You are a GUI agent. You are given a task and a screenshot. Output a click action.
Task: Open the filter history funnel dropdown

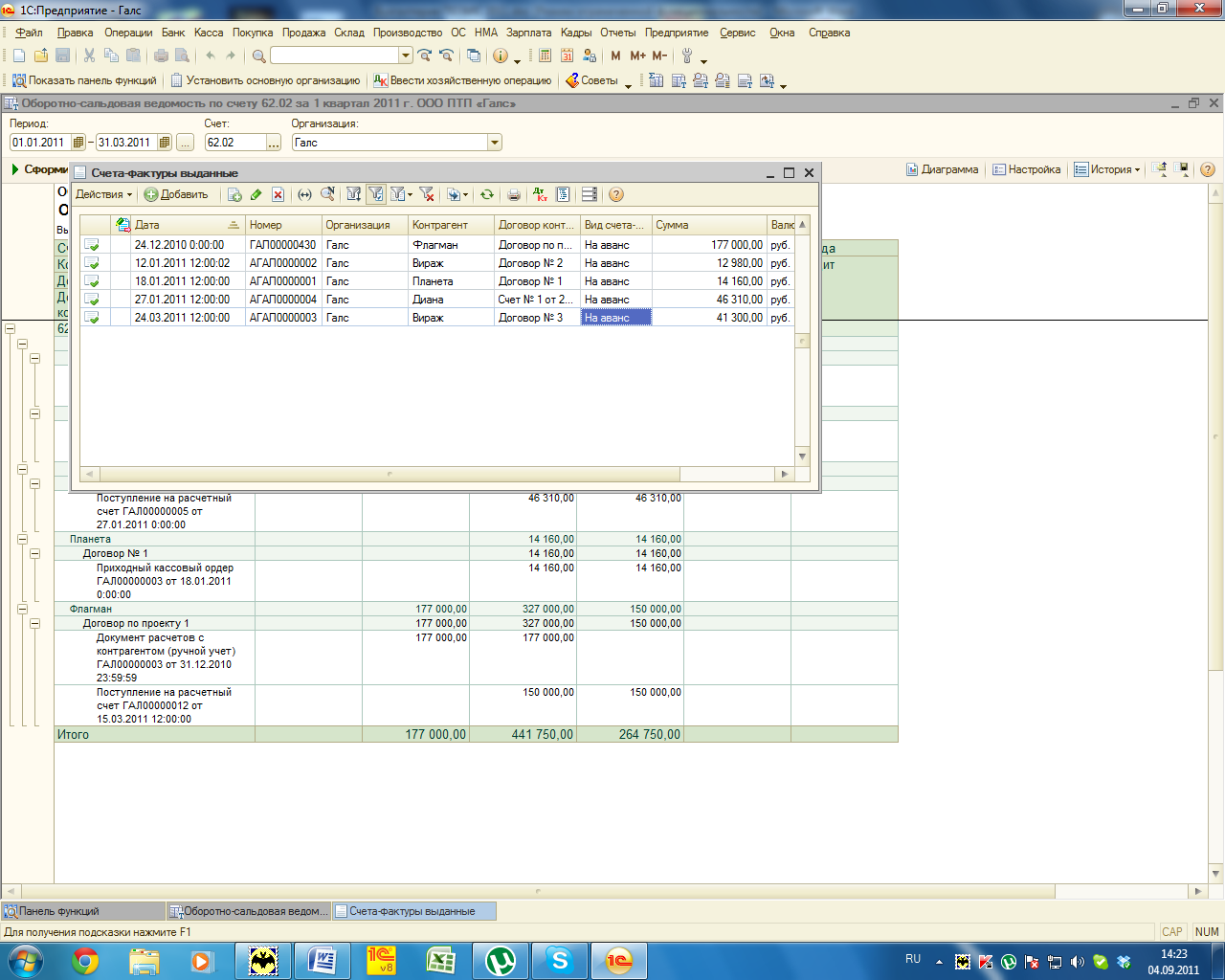pos(402,194)
